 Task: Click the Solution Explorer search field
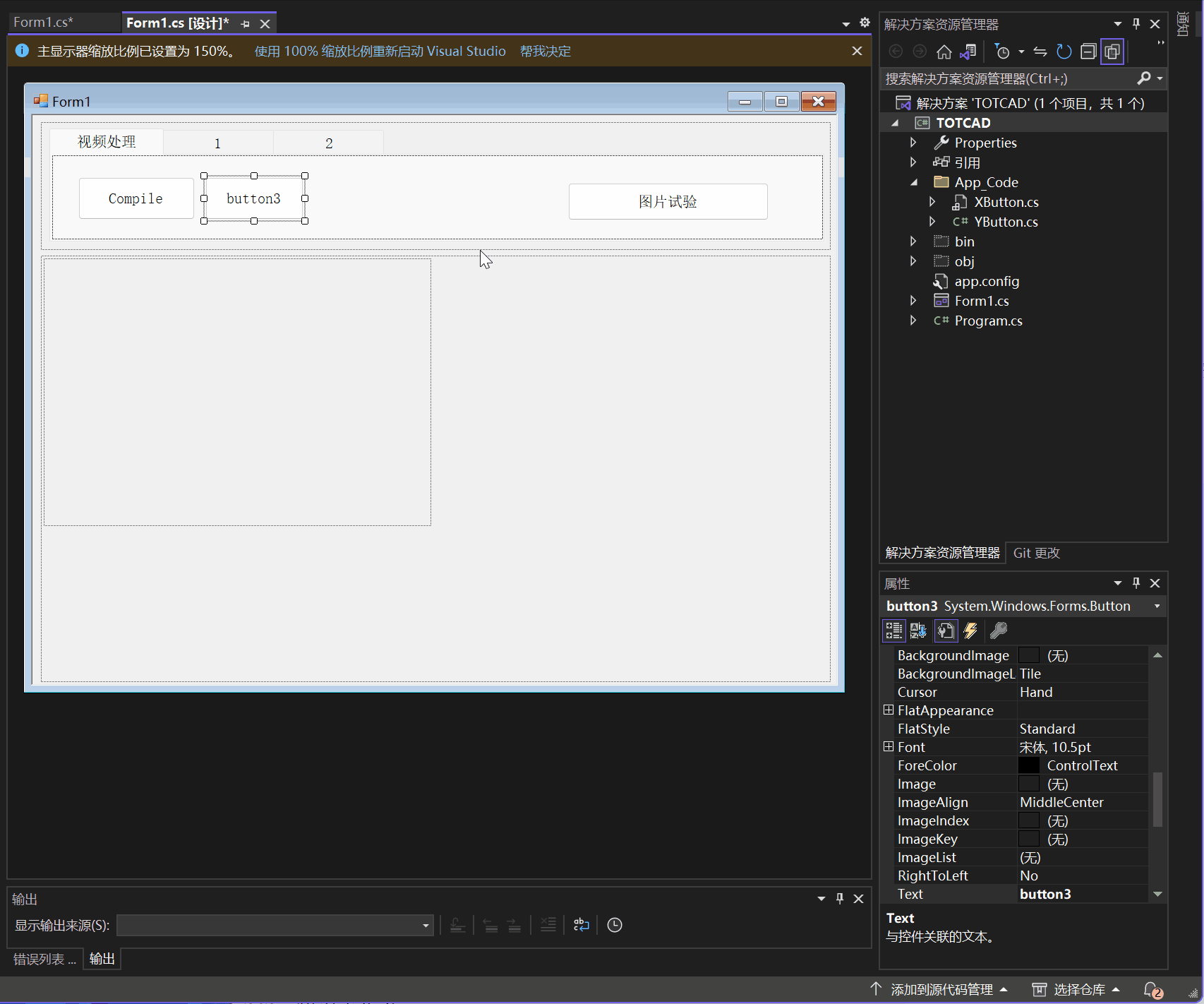[x=1009, y=78]
